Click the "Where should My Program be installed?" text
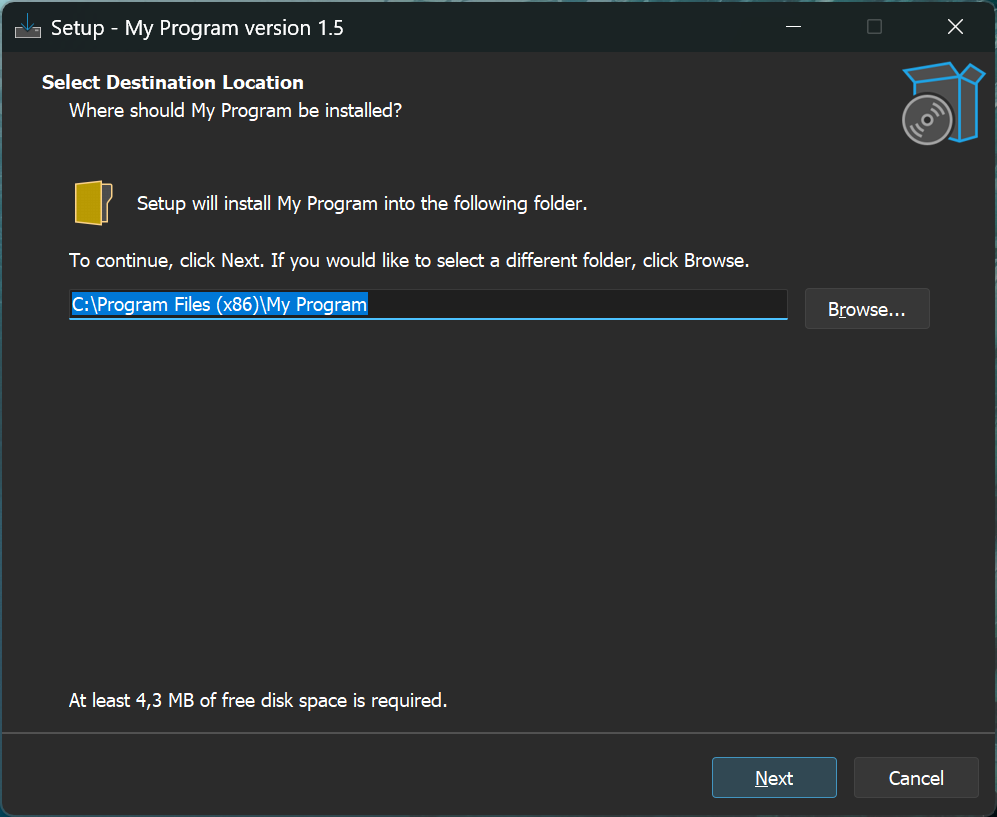The image size is (997, 817). pyautogui.click(x=235, y=111)
